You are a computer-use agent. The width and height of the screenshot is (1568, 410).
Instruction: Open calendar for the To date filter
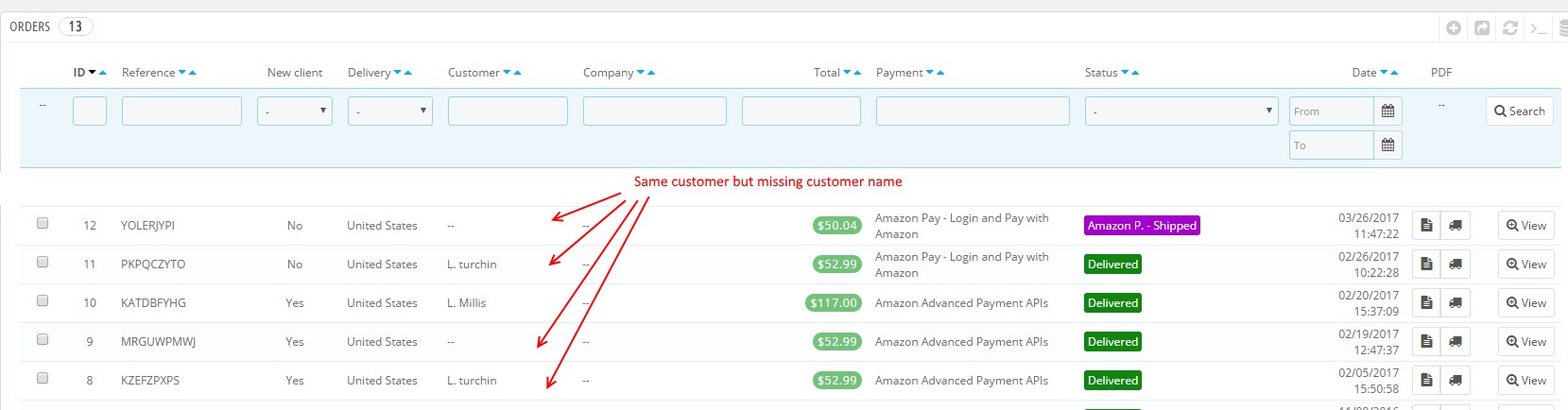tap(1387, 145)
